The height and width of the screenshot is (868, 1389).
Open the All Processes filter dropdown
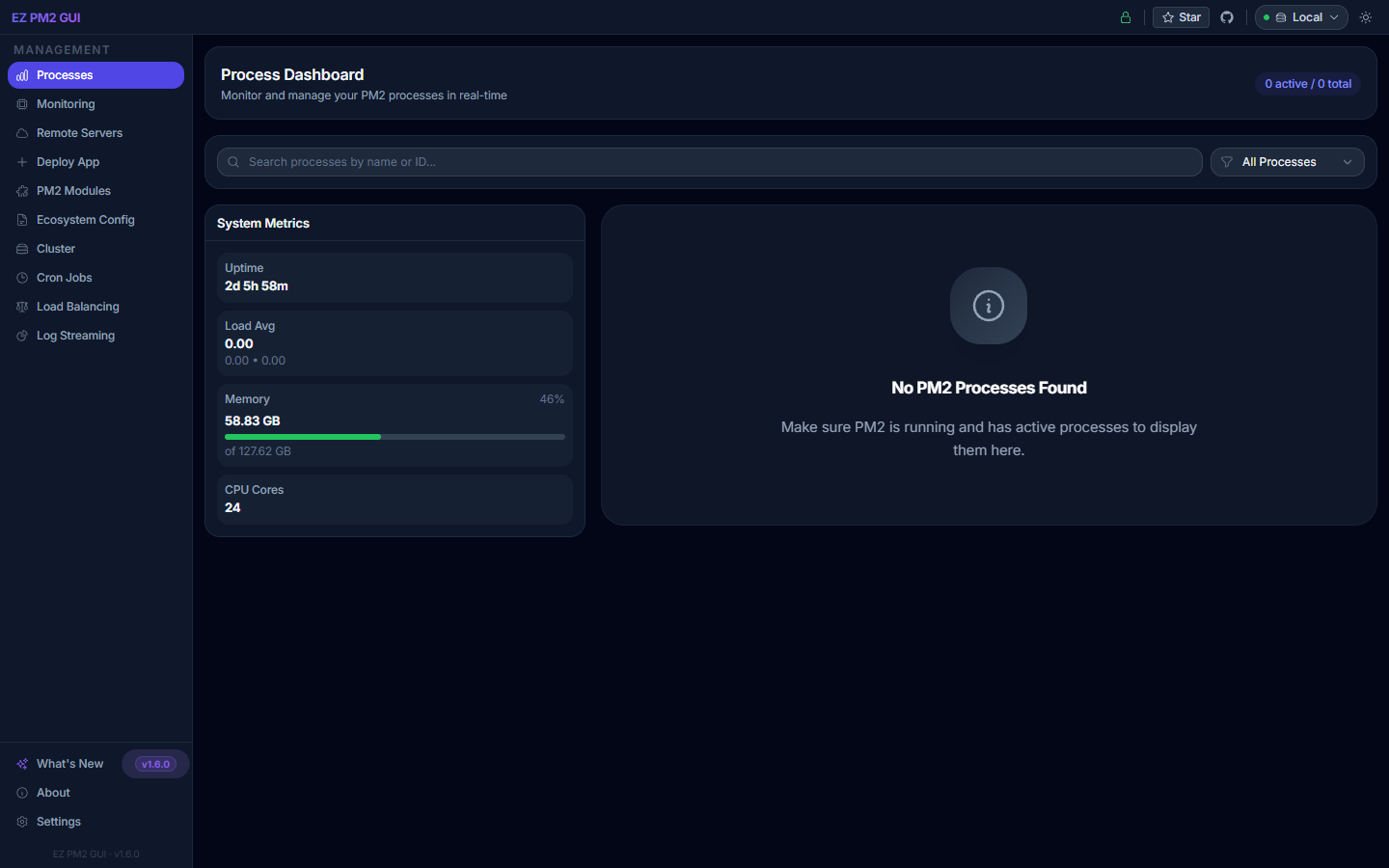point(1287,161)
